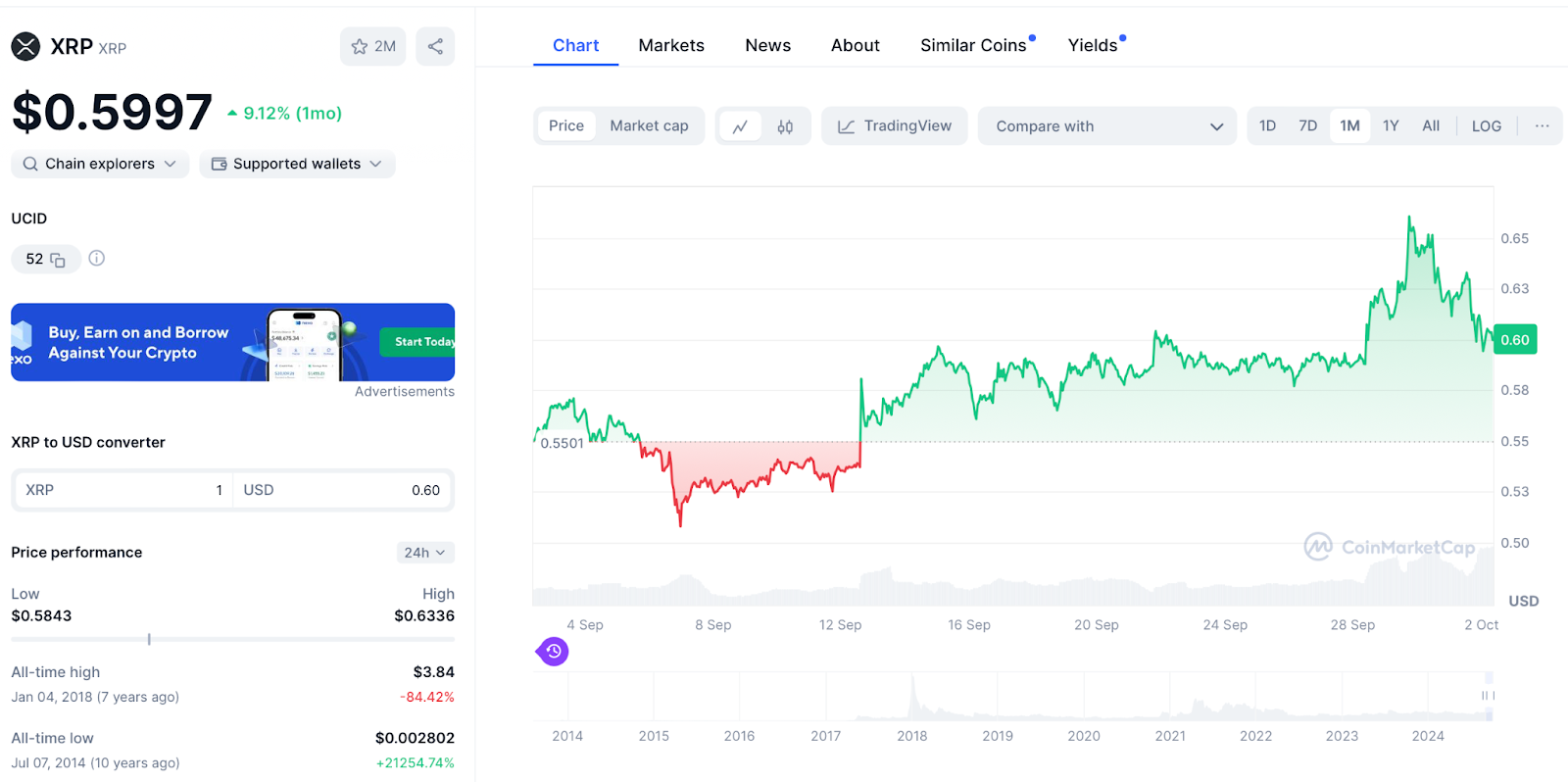Open the Chart tab

click(575, 45)
